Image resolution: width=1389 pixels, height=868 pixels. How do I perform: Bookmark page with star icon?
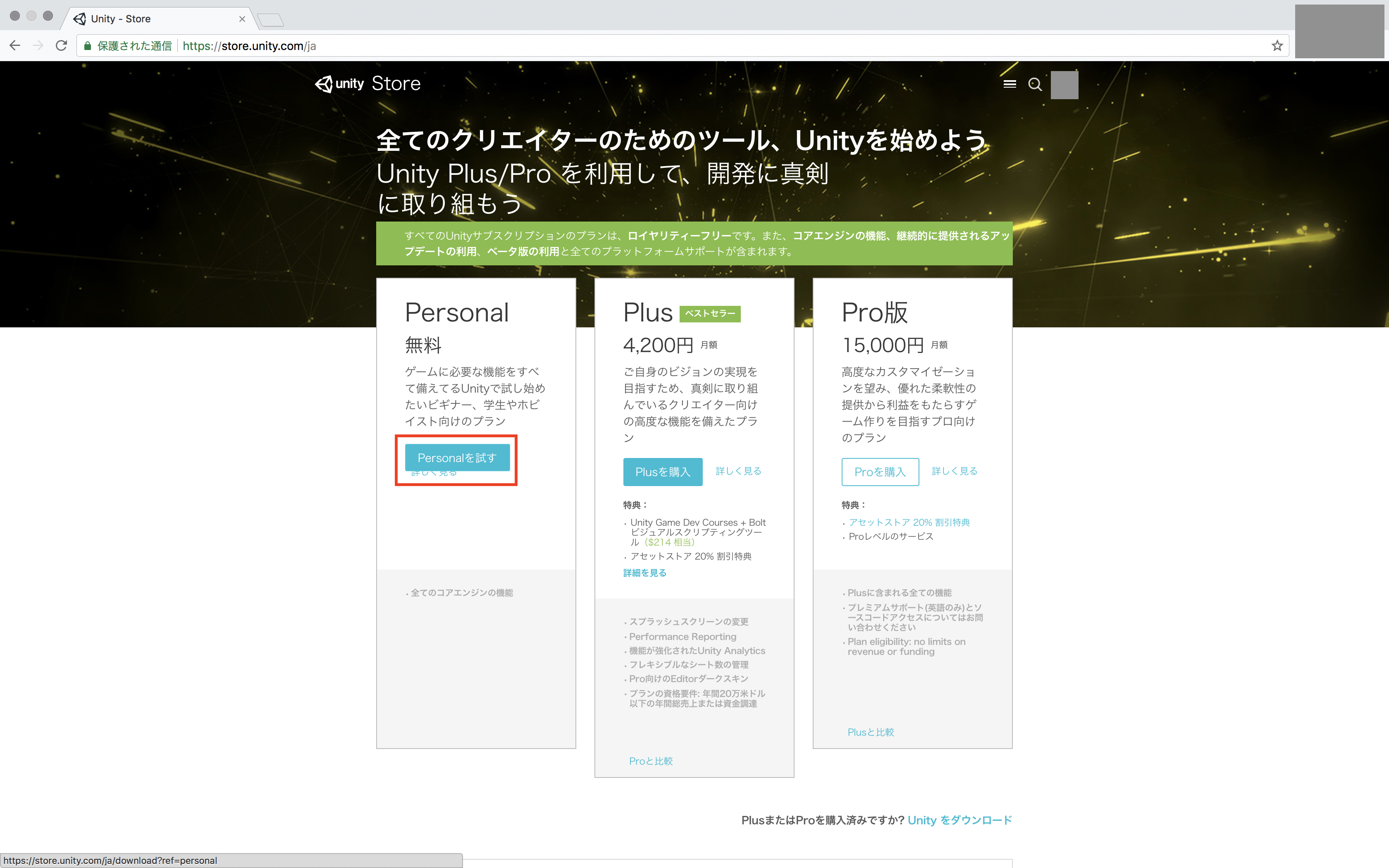click(1277, 46)
